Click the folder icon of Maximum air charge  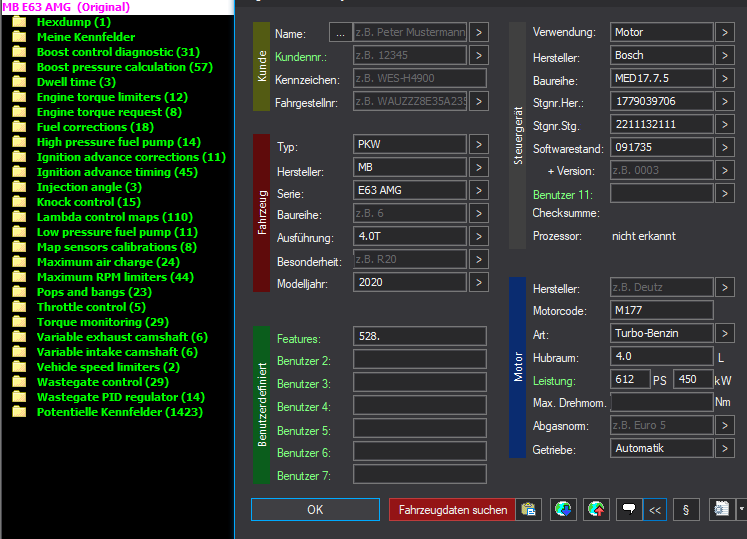19,262
